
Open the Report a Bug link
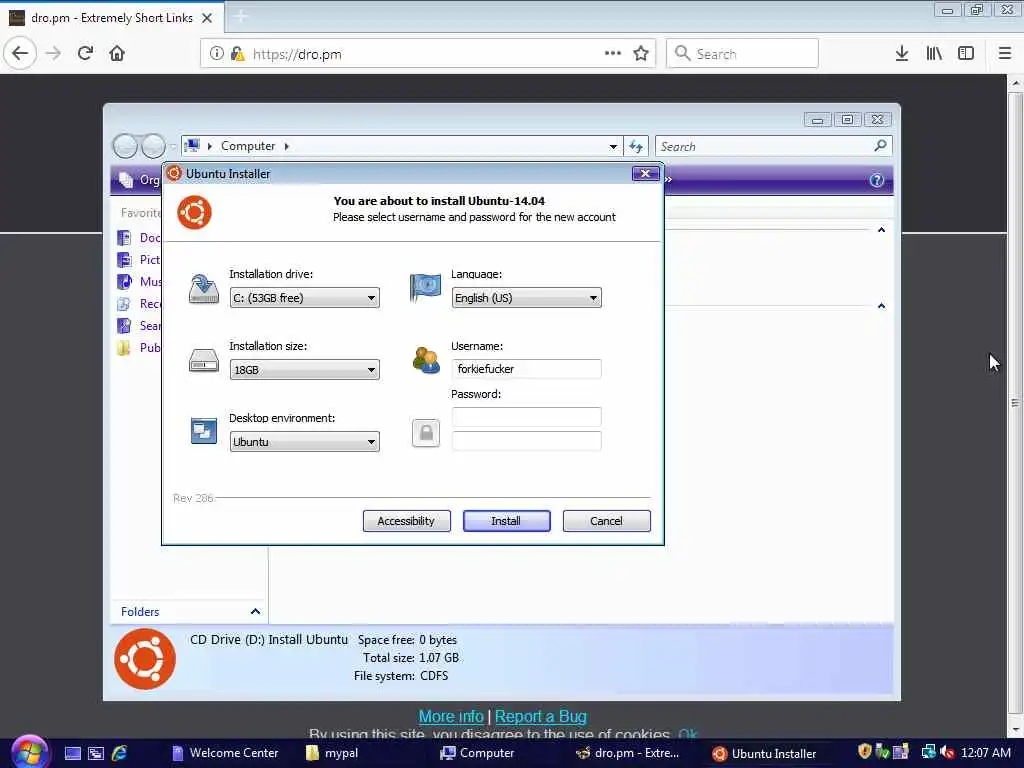coord(541,716)
